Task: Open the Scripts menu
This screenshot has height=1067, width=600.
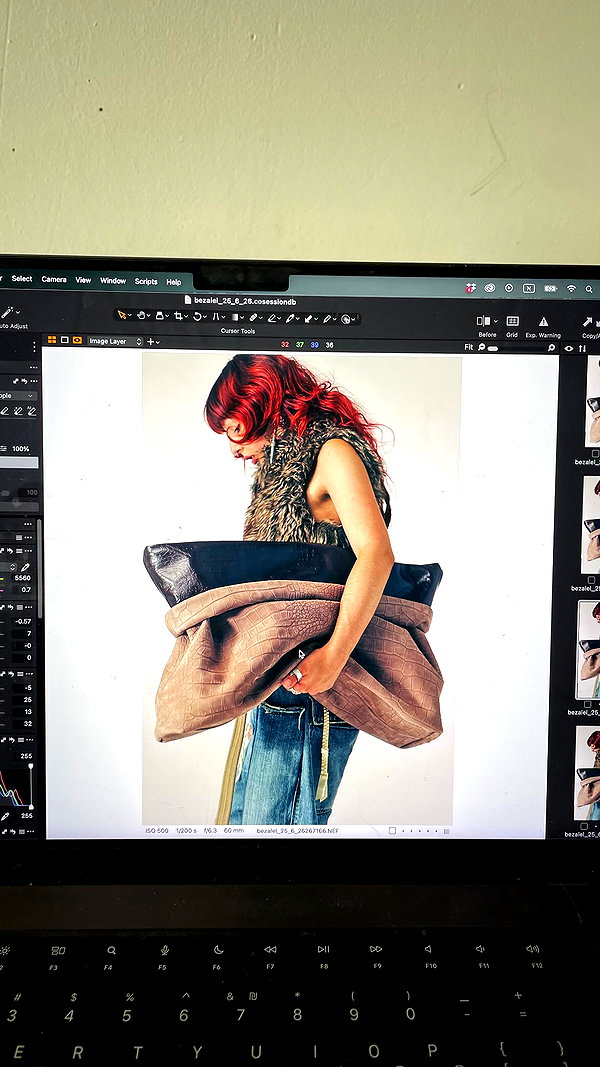Action: (146, 281)
